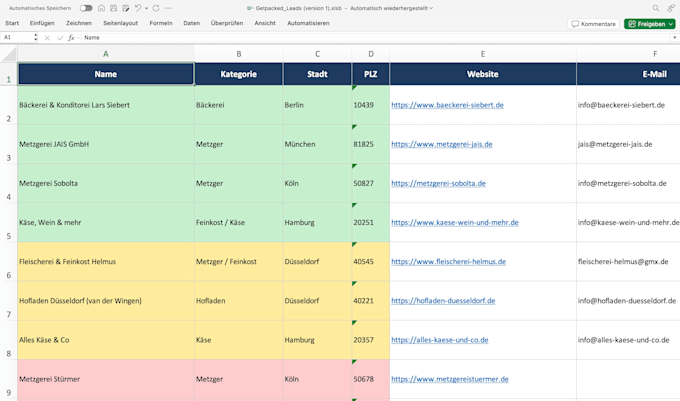Select column B header
The width and height of the screenshot is (680, 401).
239,54
